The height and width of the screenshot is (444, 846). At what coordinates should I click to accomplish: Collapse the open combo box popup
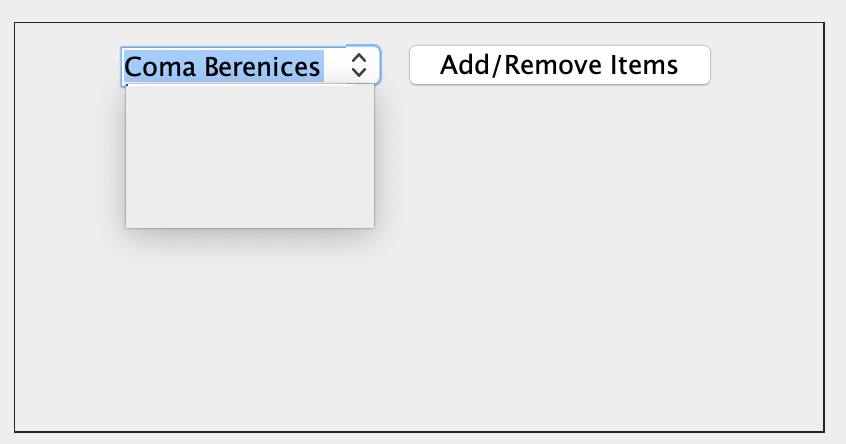click(361, 66)
